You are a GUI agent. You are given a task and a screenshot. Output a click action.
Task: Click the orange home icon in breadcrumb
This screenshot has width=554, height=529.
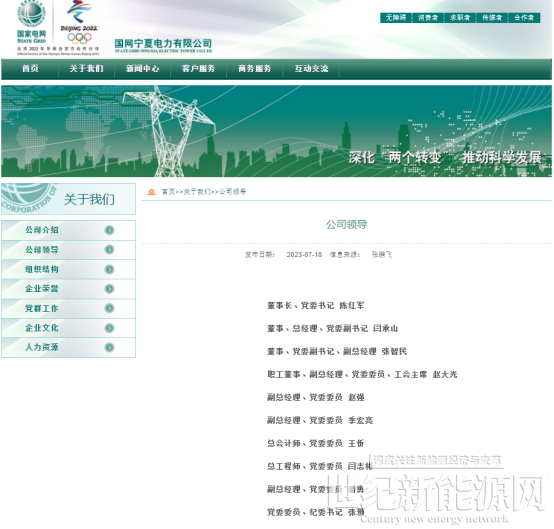coord(152,192)
